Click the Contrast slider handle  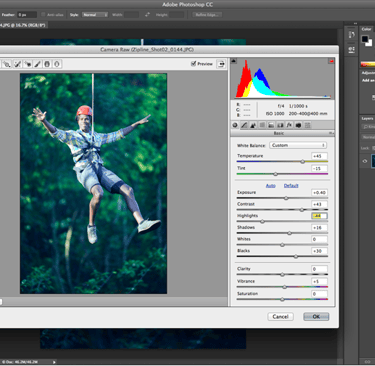pyautogui.click(x=302, y=210)
